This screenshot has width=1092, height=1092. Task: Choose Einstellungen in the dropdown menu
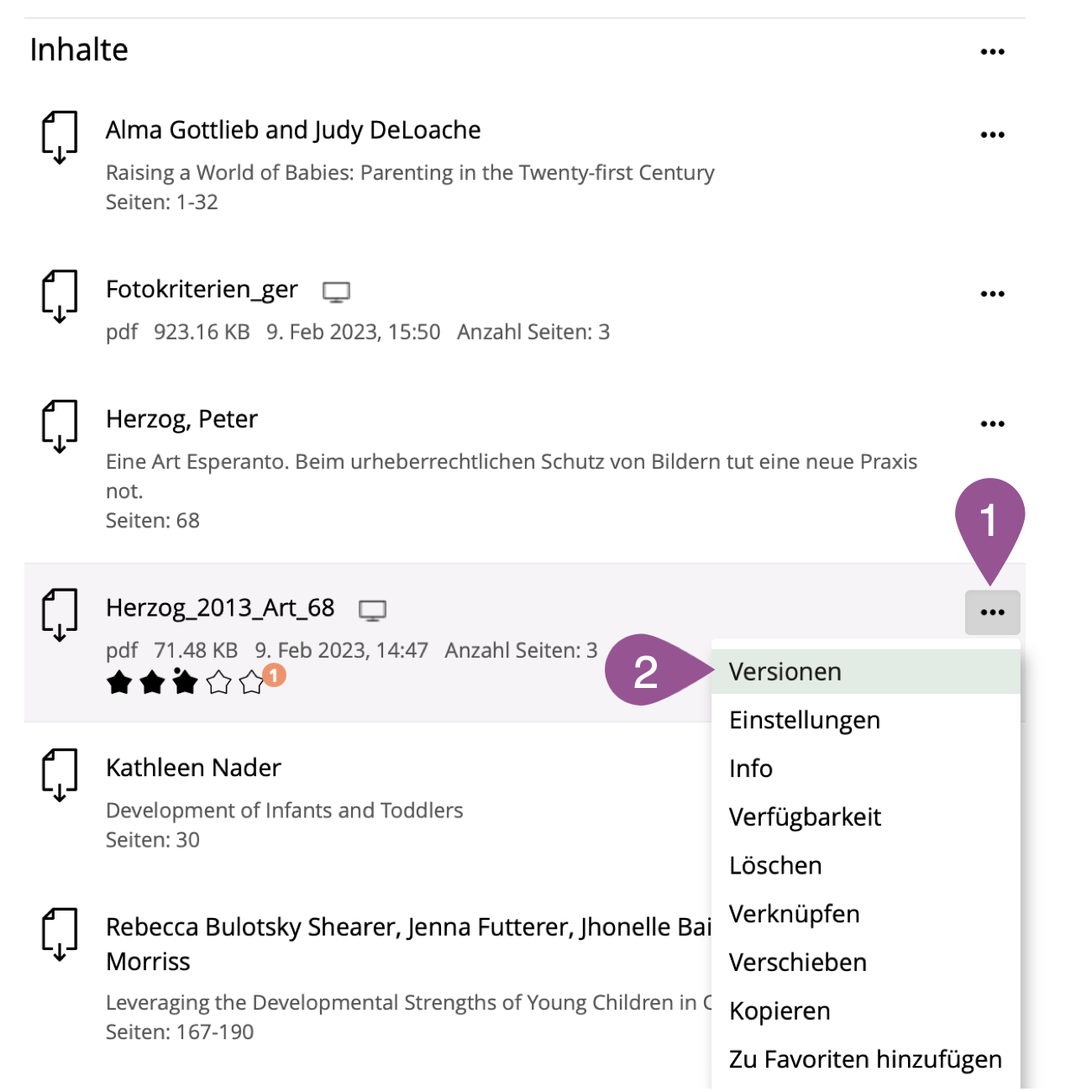(805, 721)
